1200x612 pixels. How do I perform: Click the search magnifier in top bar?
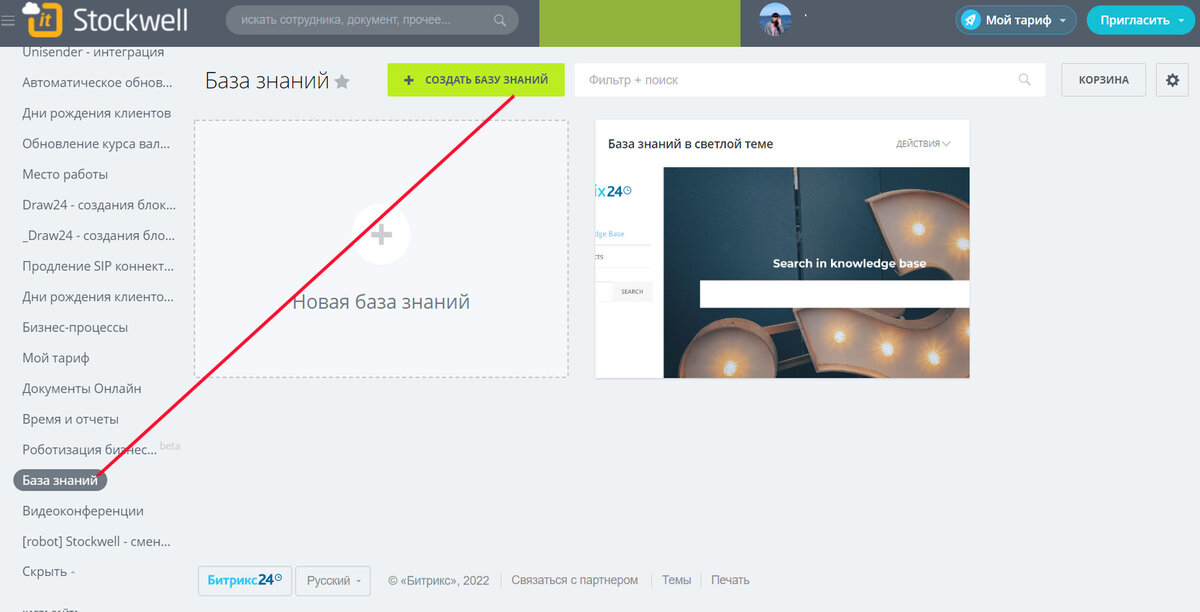pos(500,20)
